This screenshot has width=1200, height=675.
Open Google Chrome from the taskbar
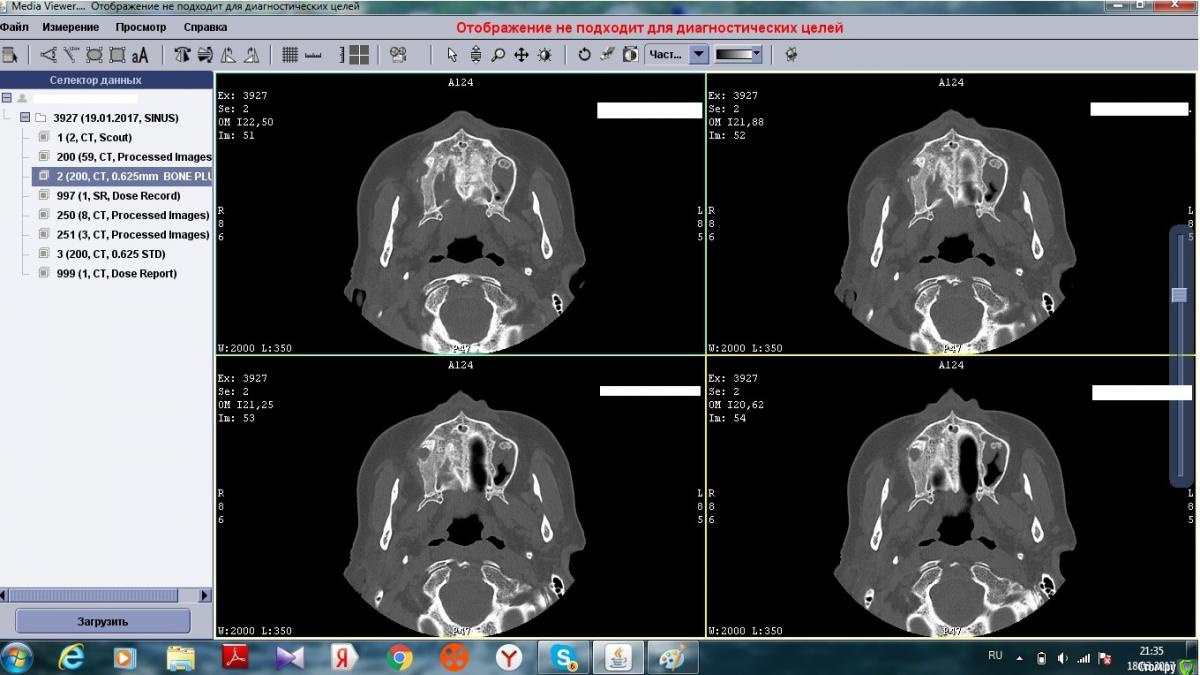pyautogui.click(x=400, y=657)
